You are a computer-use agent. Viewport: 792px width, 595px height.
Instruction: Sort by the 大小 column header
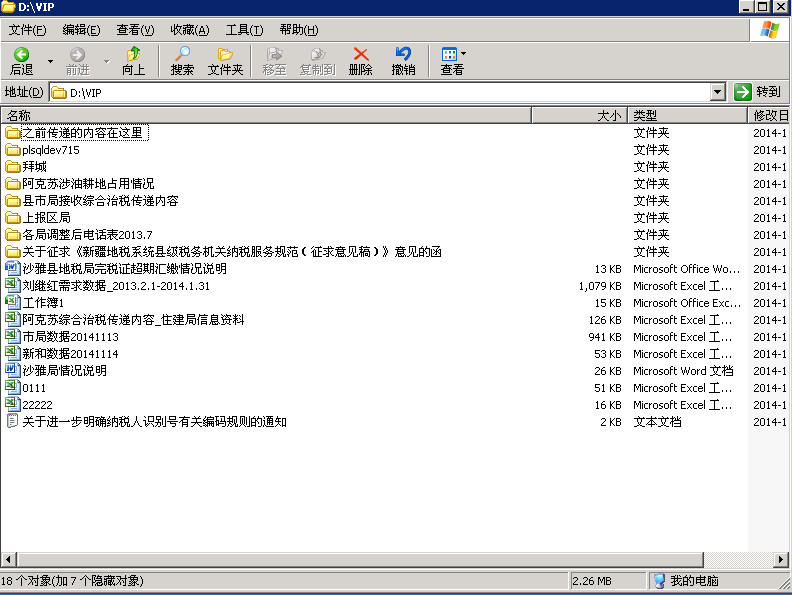[x=579, y=115]
